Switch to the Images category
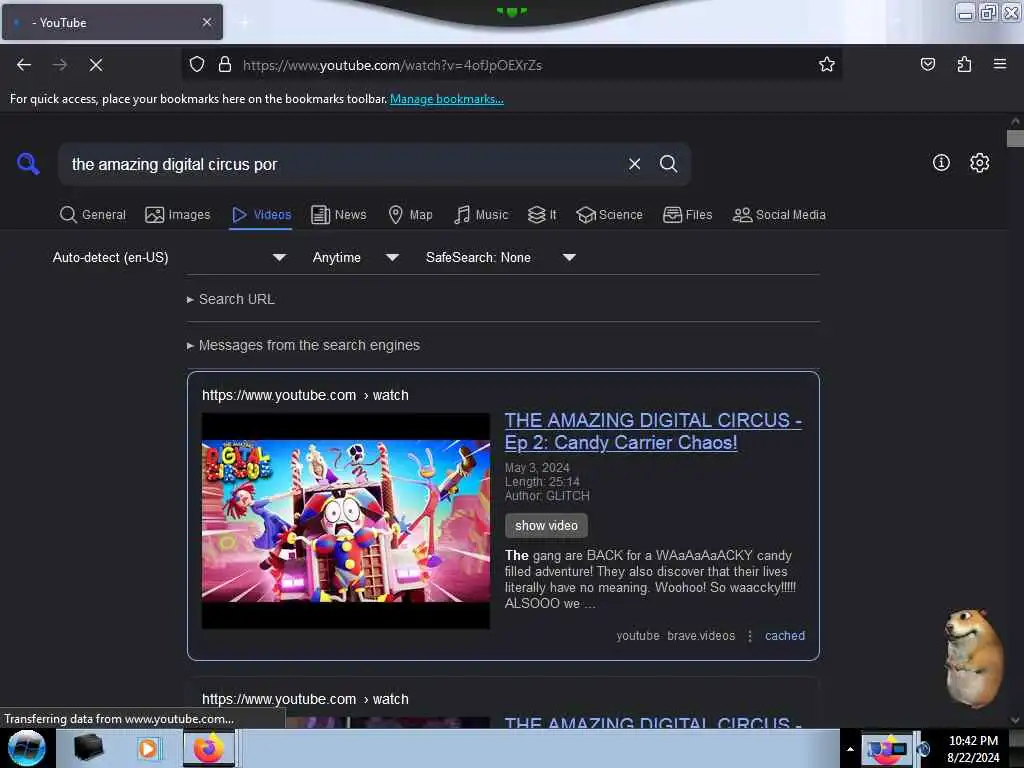 pos(178,215)
